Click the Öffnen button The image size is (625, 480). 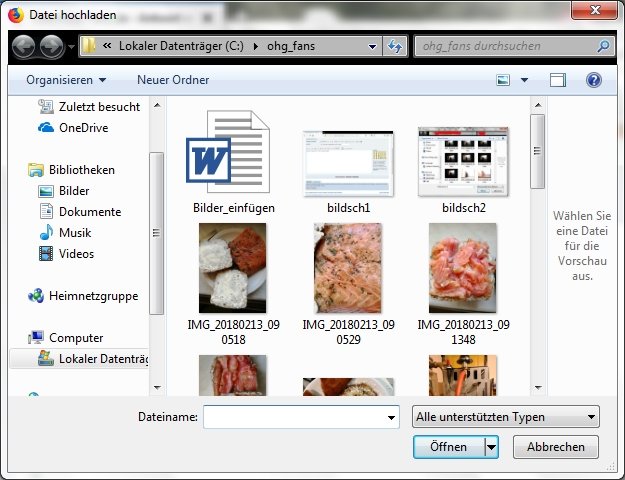point(448,447)
